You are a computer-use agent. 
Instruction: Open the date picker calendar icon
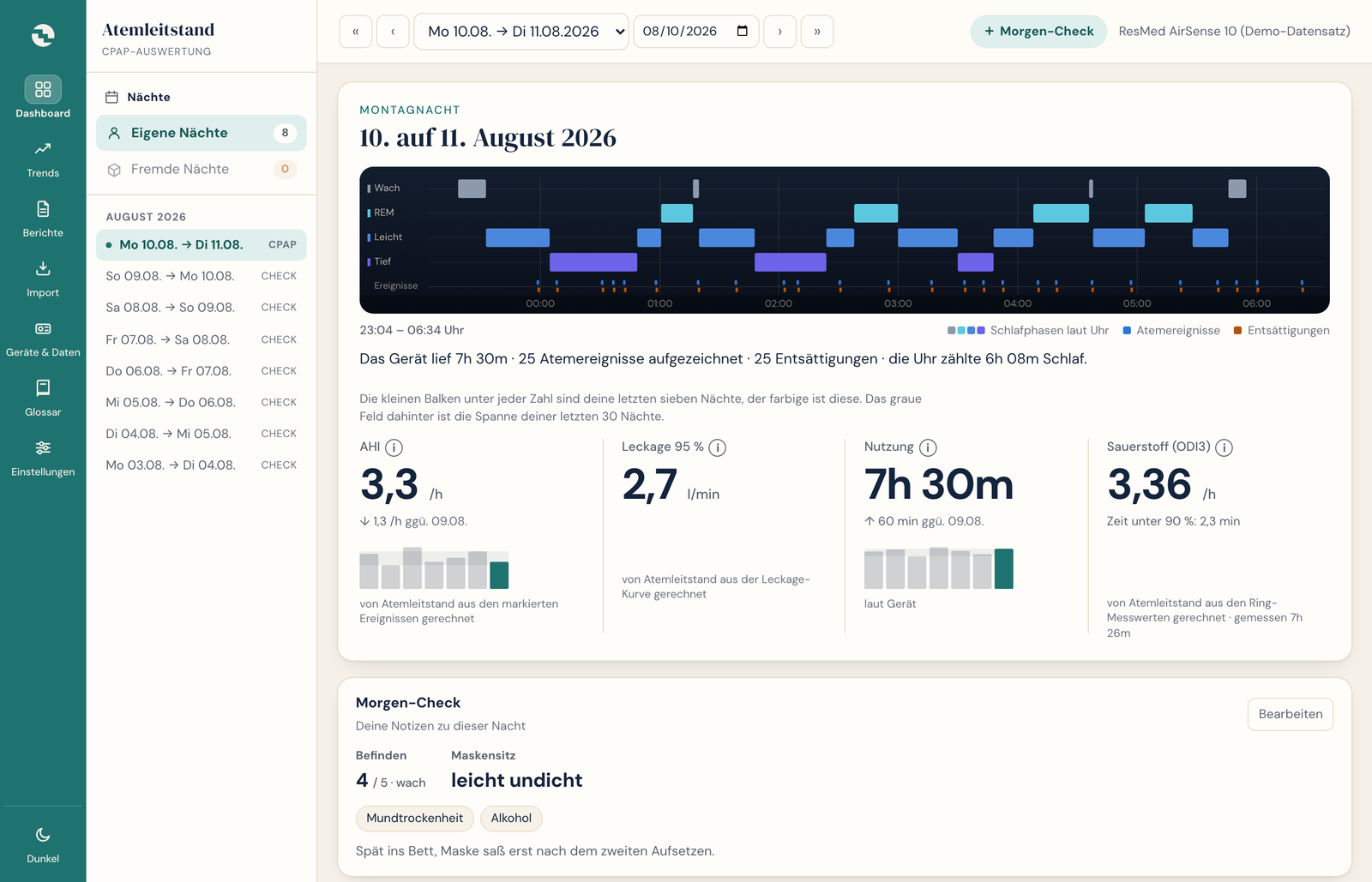[743, 31]
